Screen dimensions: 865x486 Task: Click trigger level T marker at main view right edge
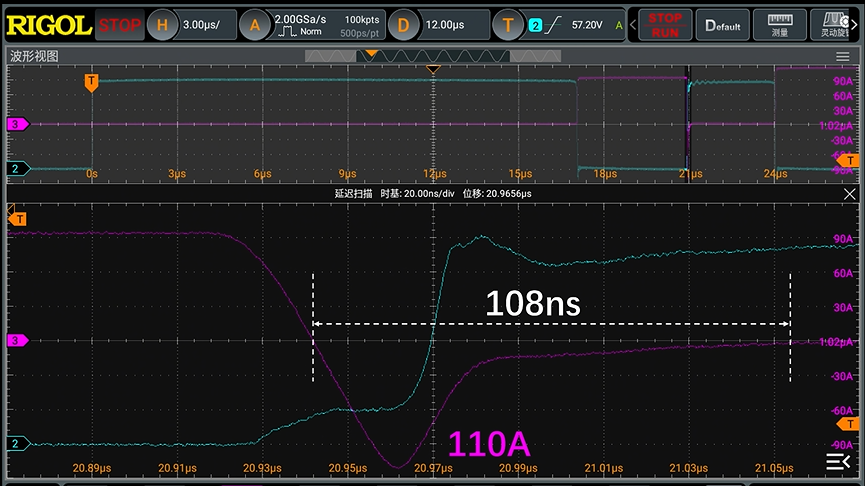click(848, 161)
